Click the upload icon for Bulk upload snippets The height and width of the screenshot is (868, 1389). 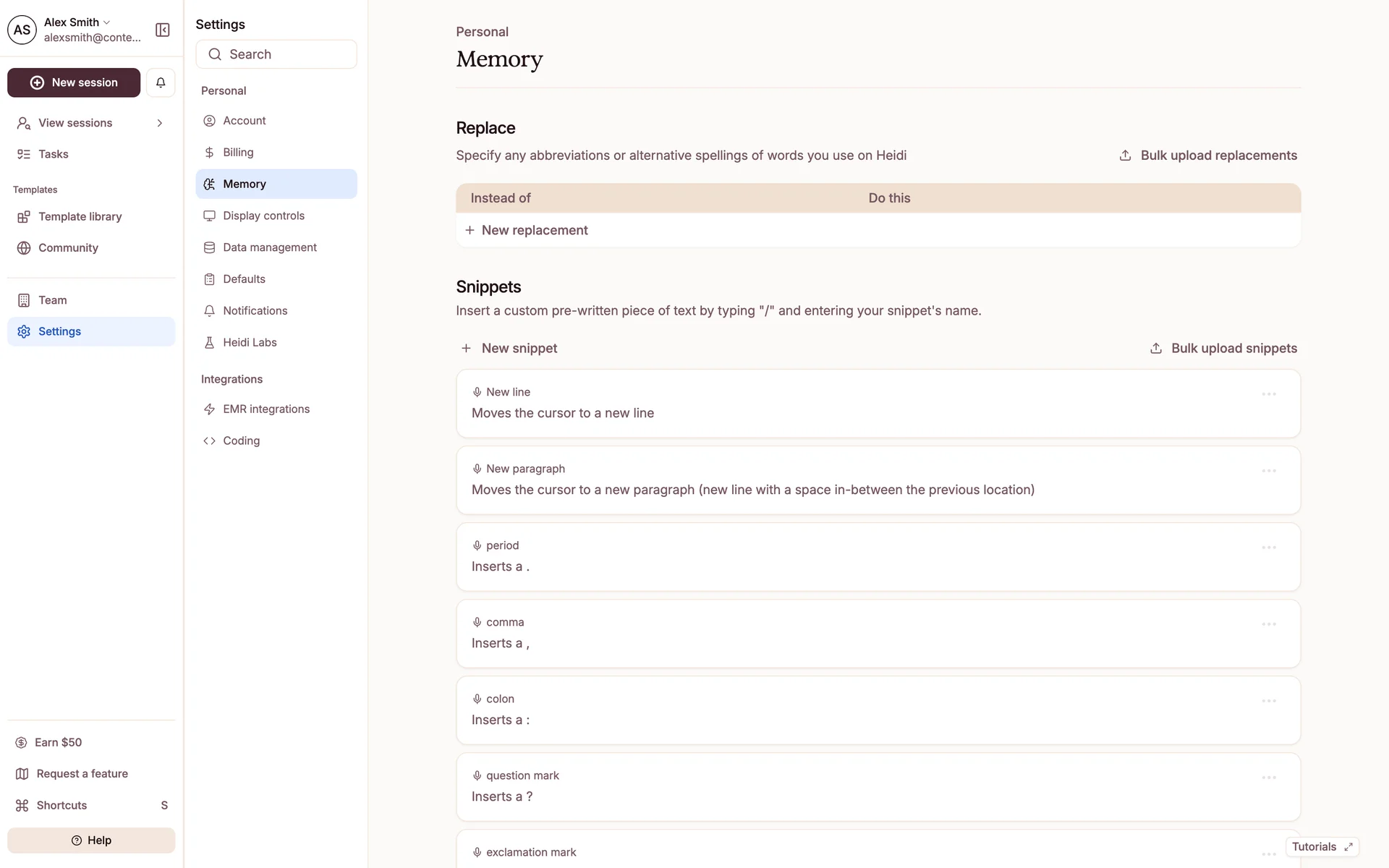(x=1156, y=349)
